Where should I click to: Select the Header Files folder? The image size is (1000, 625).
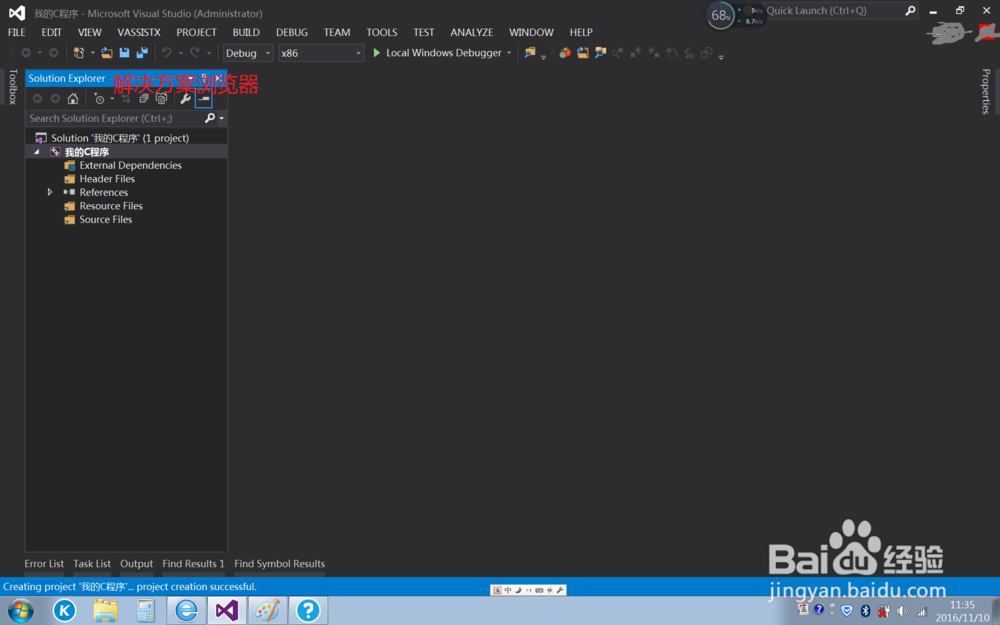(x=107, y=179)
